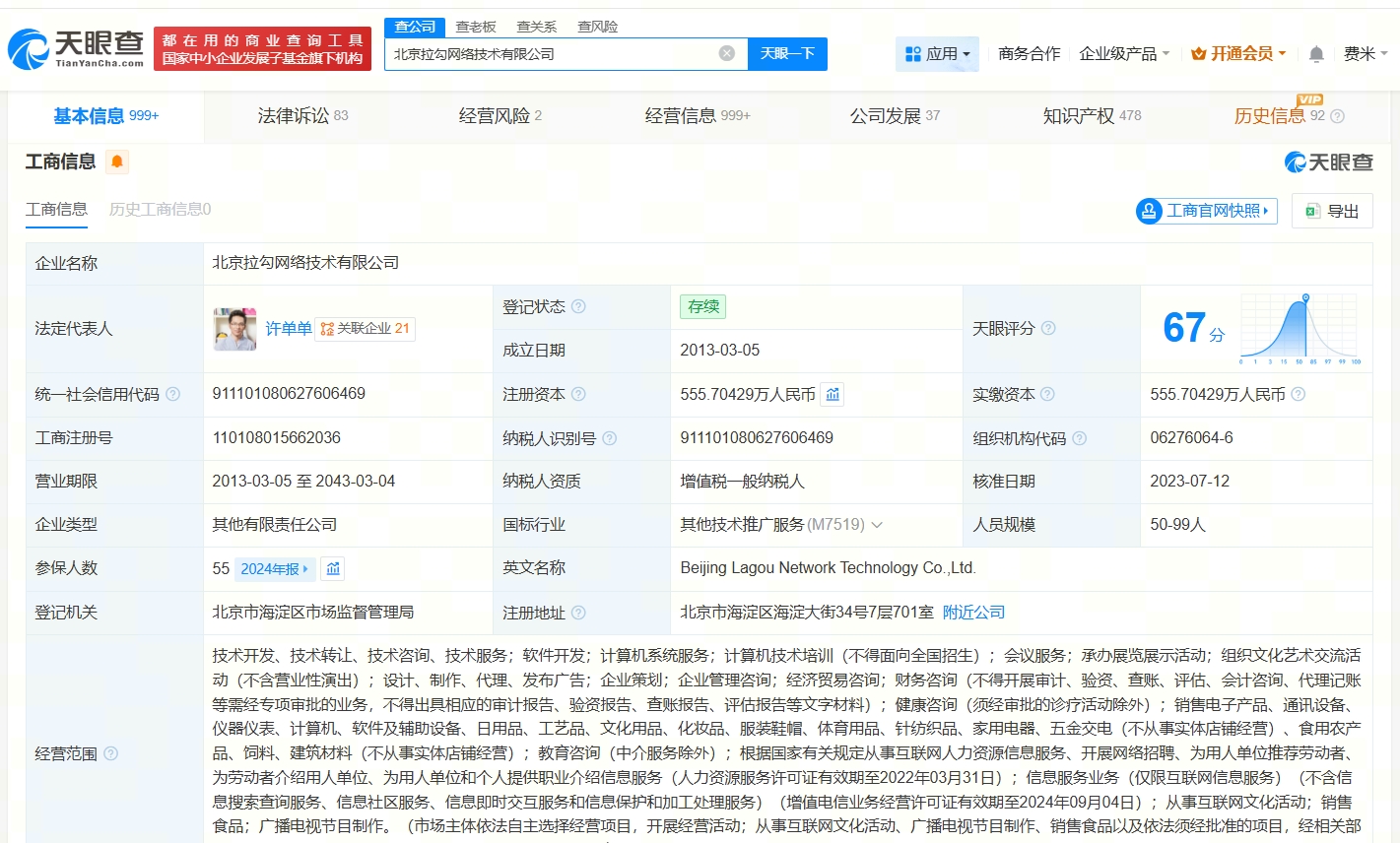Open the 工商官网快照 button
This screenshot has height=843, width=1400.
[1207, 211]
